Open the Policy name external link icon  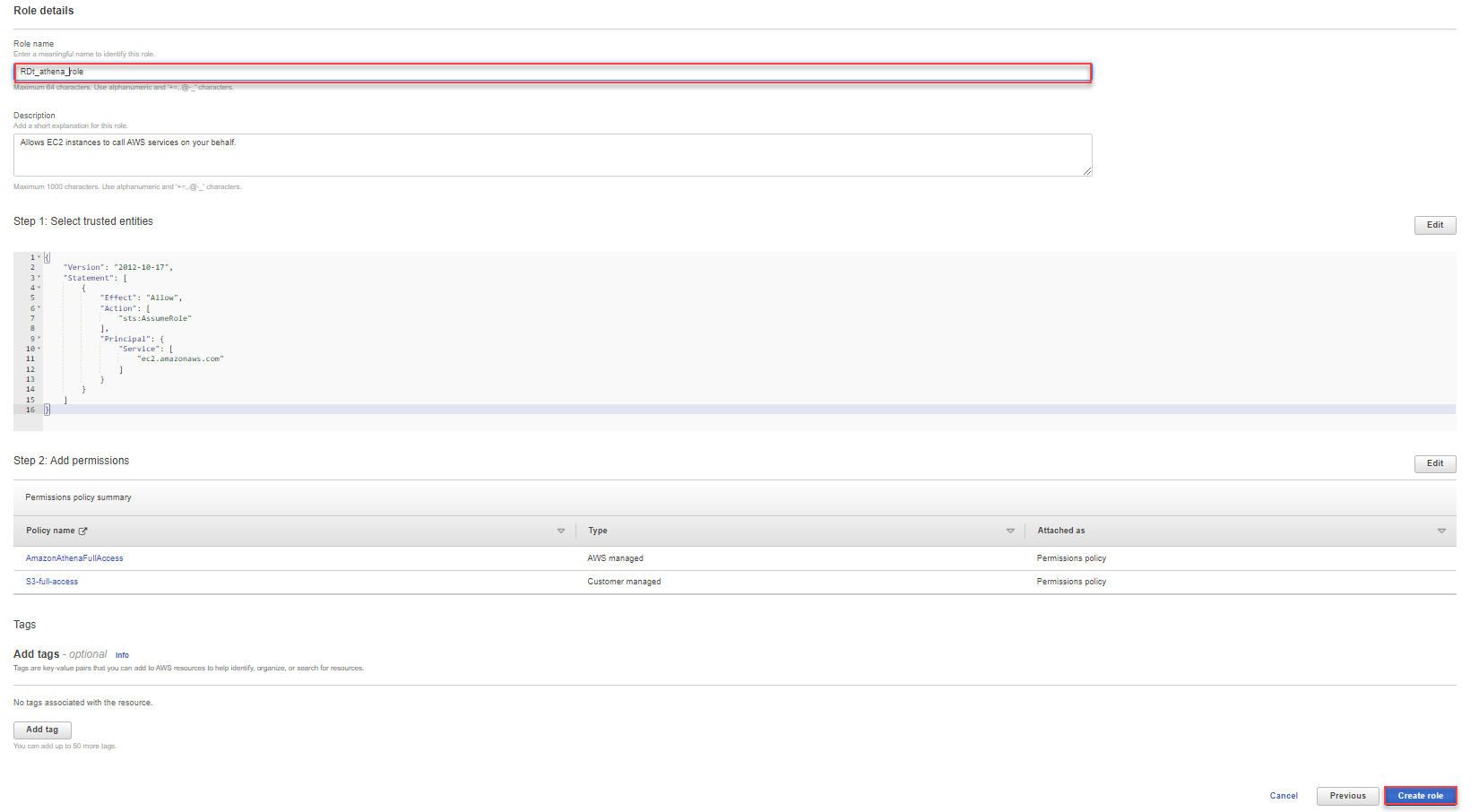coord(83,531)
